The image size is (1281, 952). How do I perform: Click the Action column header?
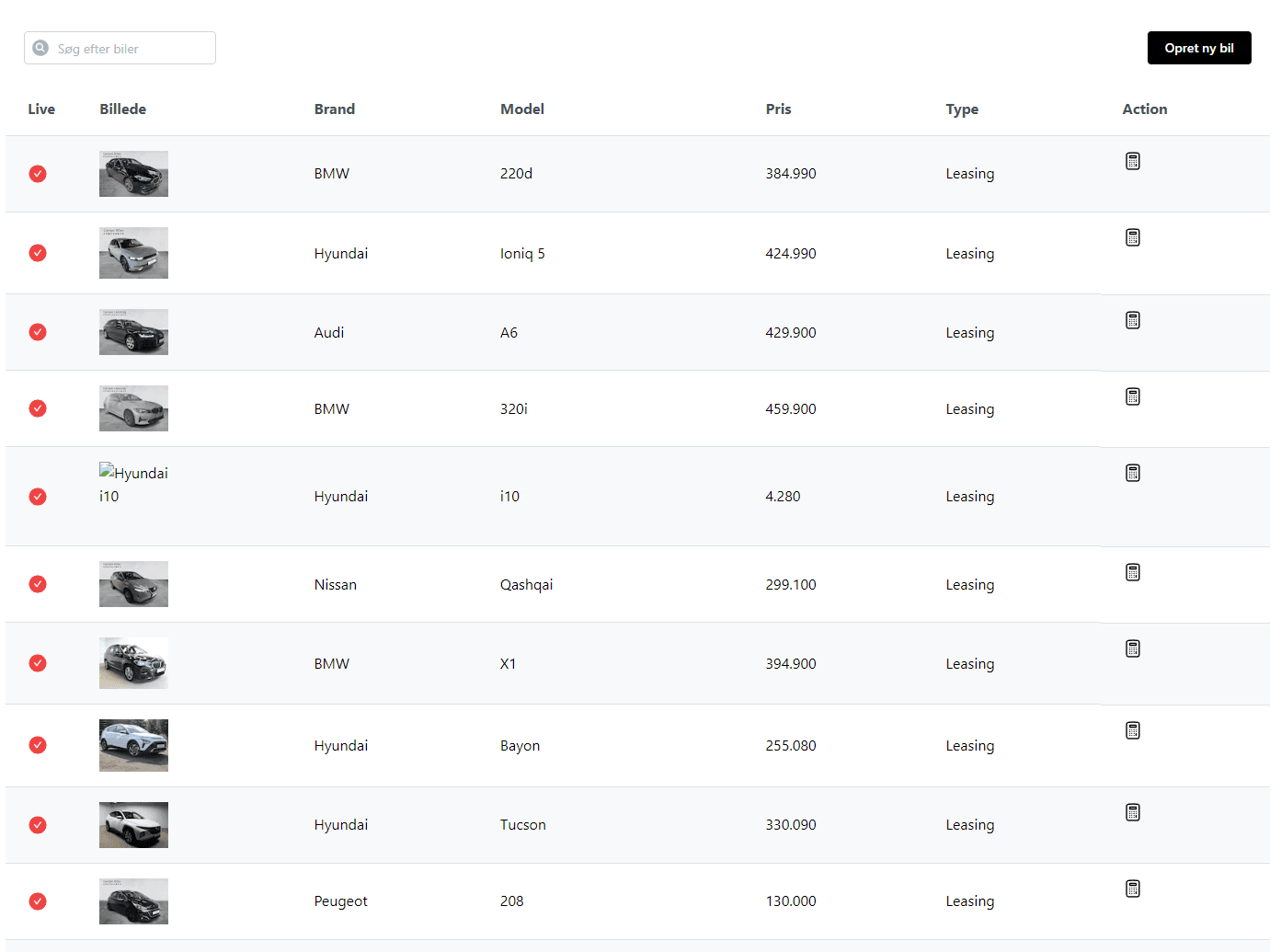click(x=1145, y=109)
